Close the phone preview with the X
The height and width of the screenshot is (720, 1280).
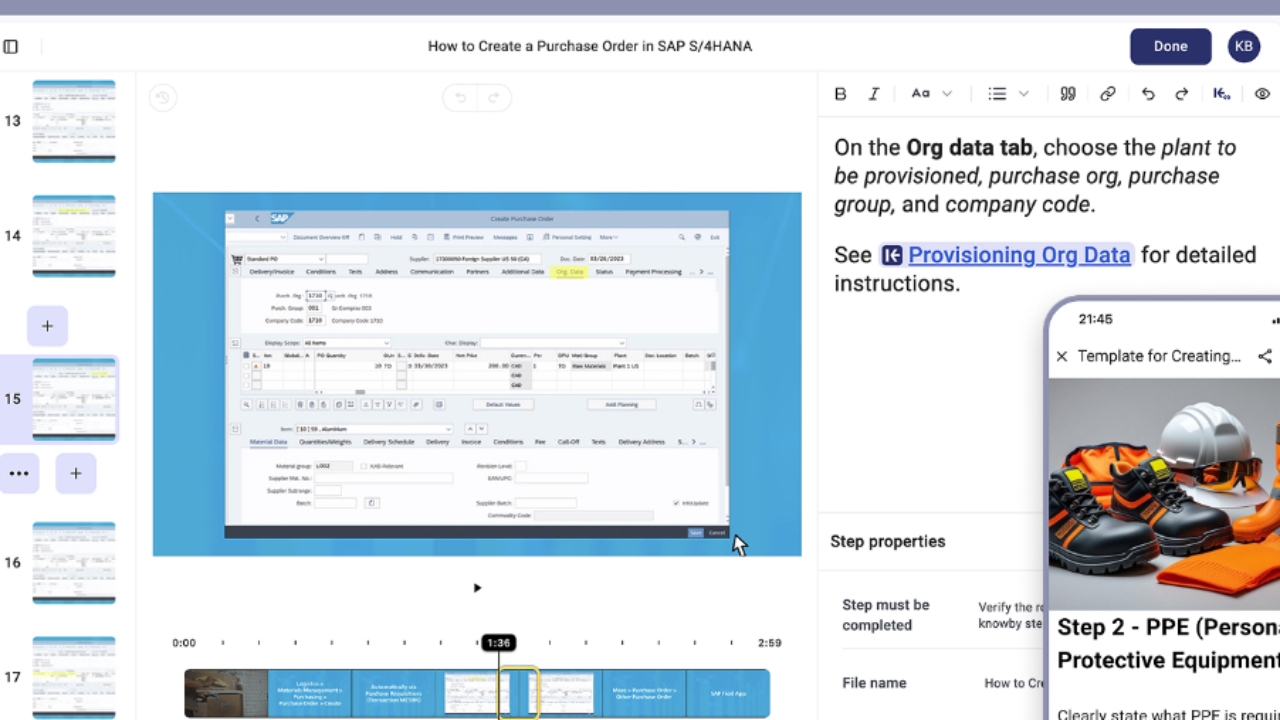1062,356
